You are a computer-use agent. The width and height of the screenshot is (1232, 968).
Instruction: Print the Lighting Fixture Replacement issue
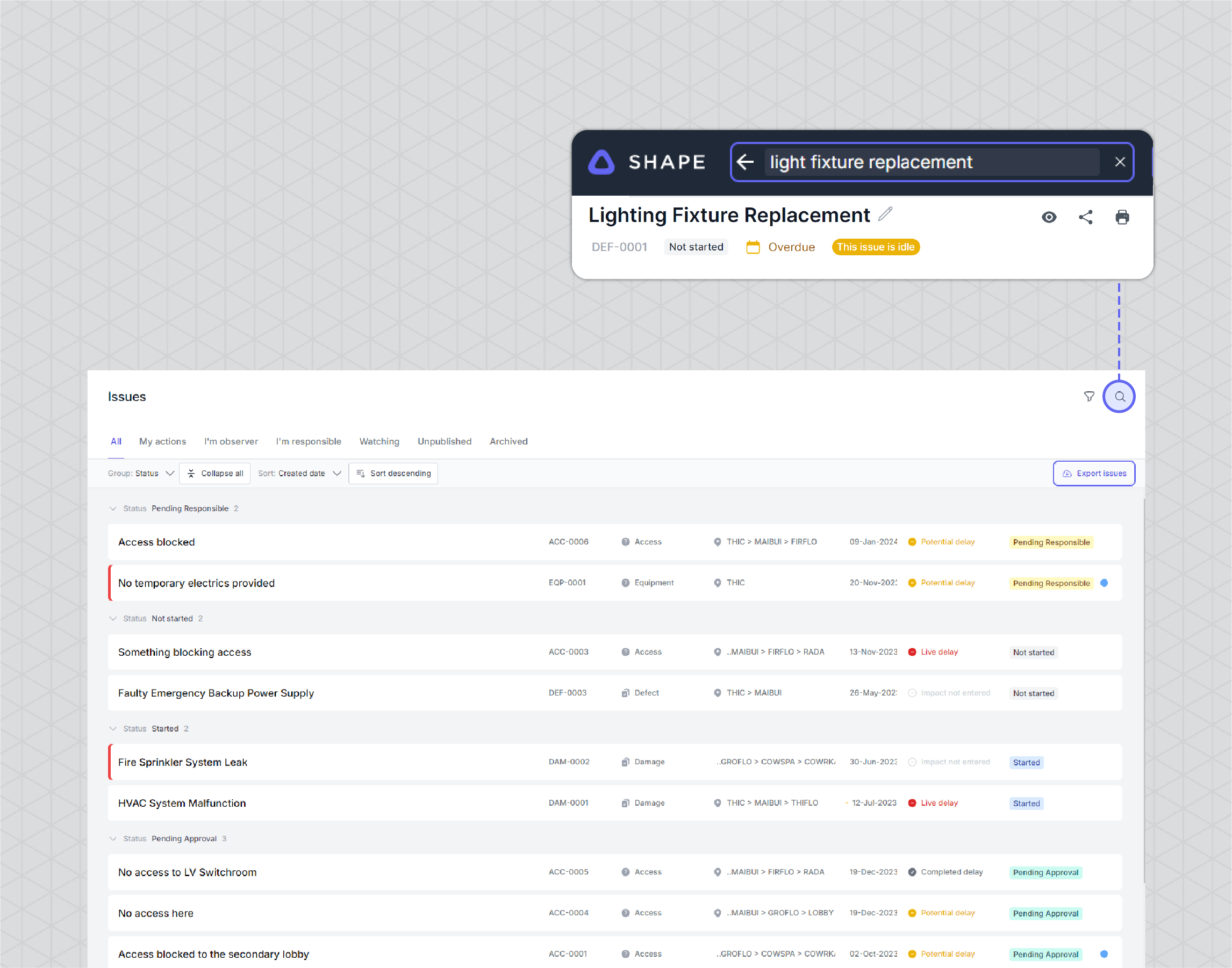[1123, 217]
